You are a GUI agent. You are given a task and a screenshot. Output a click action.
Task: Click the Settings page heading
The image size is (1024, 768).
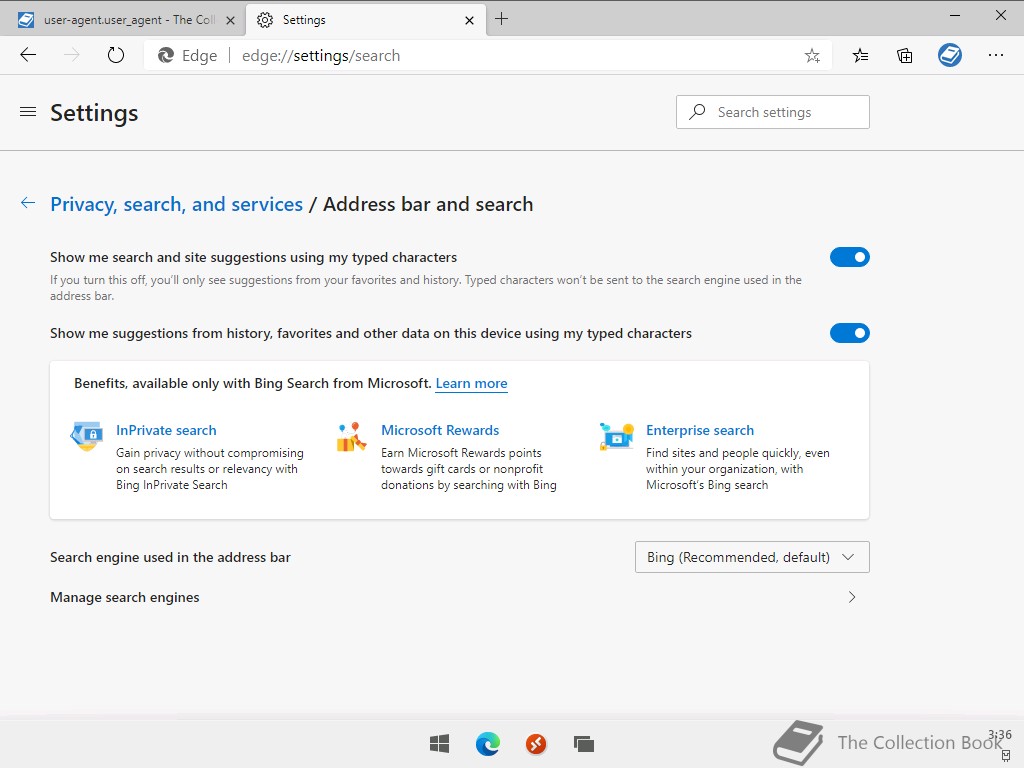click(94, 113)
